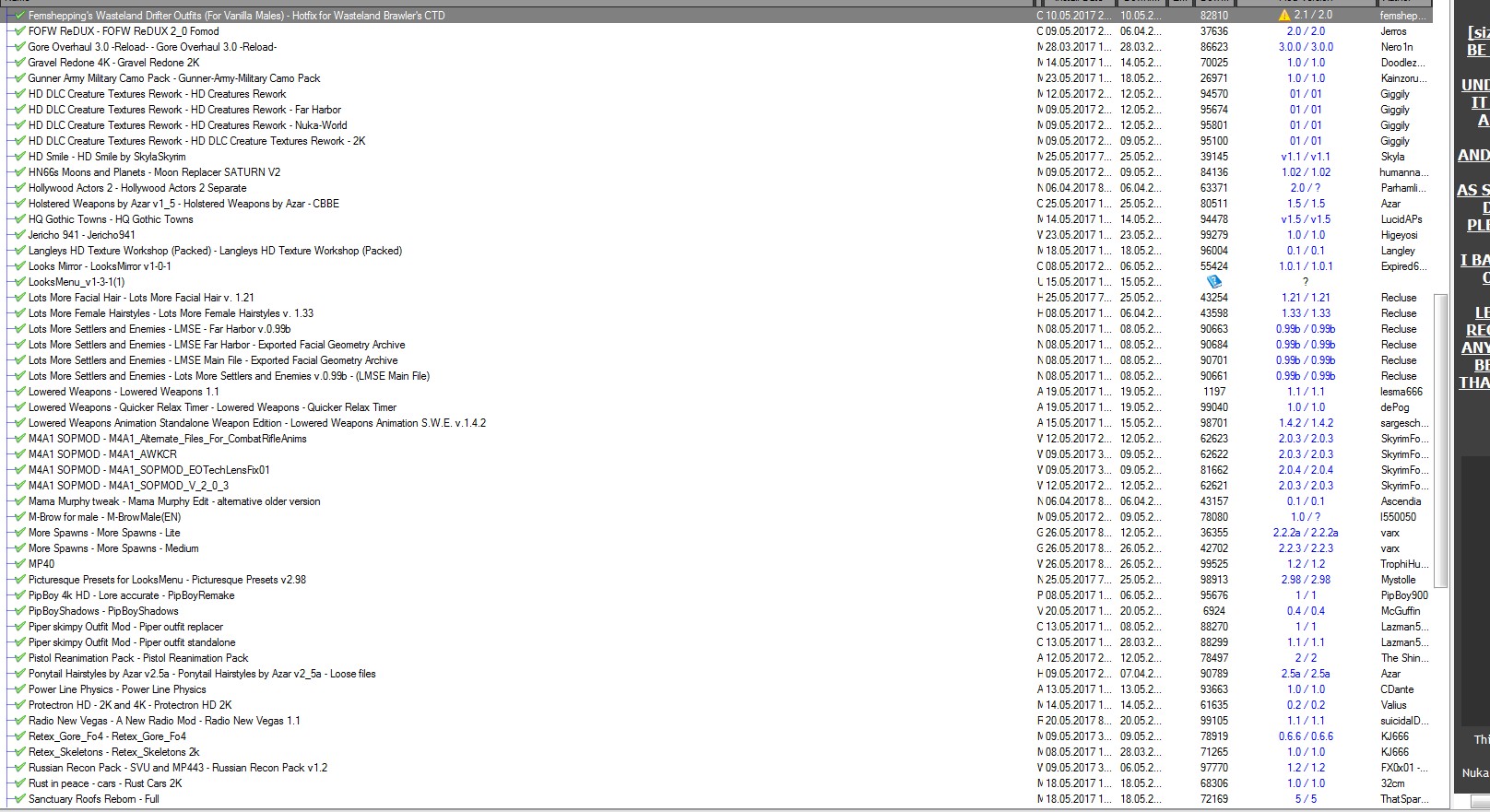Select Piper outfit replacer mod
The image size is (1490, 812).
(125, 627)
